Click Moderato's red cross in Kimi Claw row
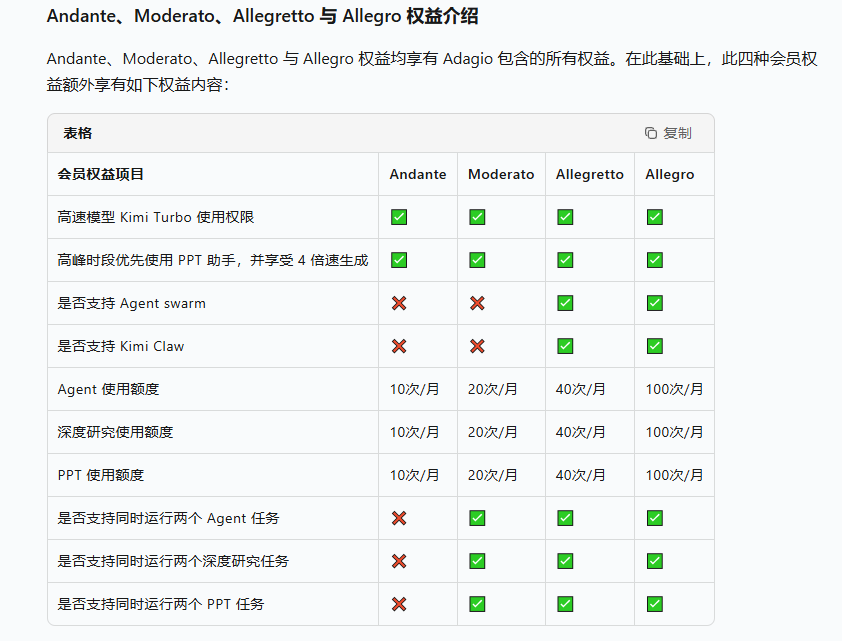 pos(477,346)
